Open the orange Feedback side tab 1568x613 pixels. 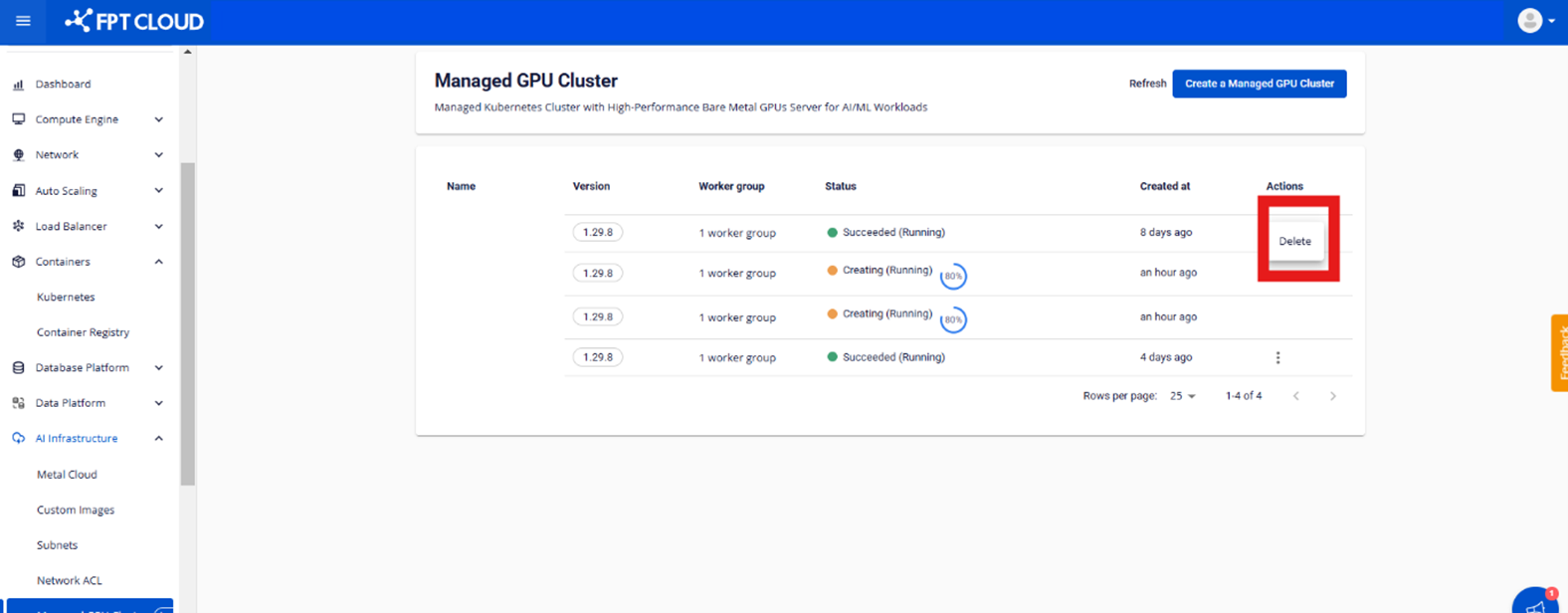(x=1559, y=353)
